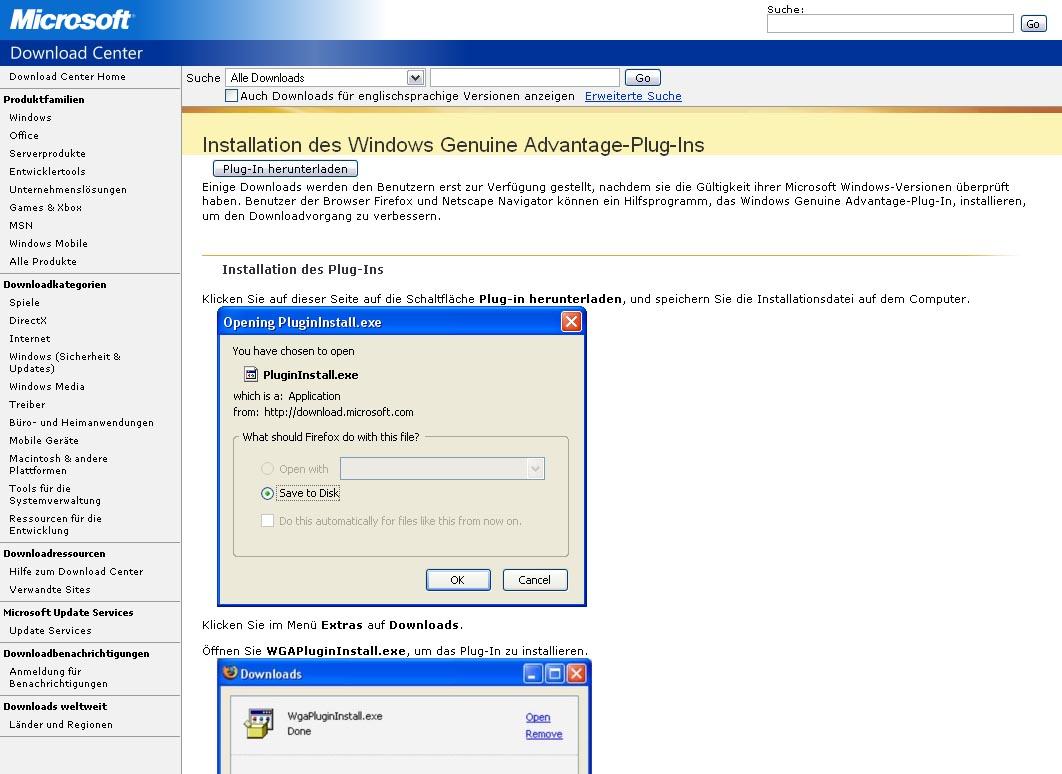This screenshot has width=1062, height=774.
Task: Click the Plug-In herunterladen button
Action: (x=285, y=170)
